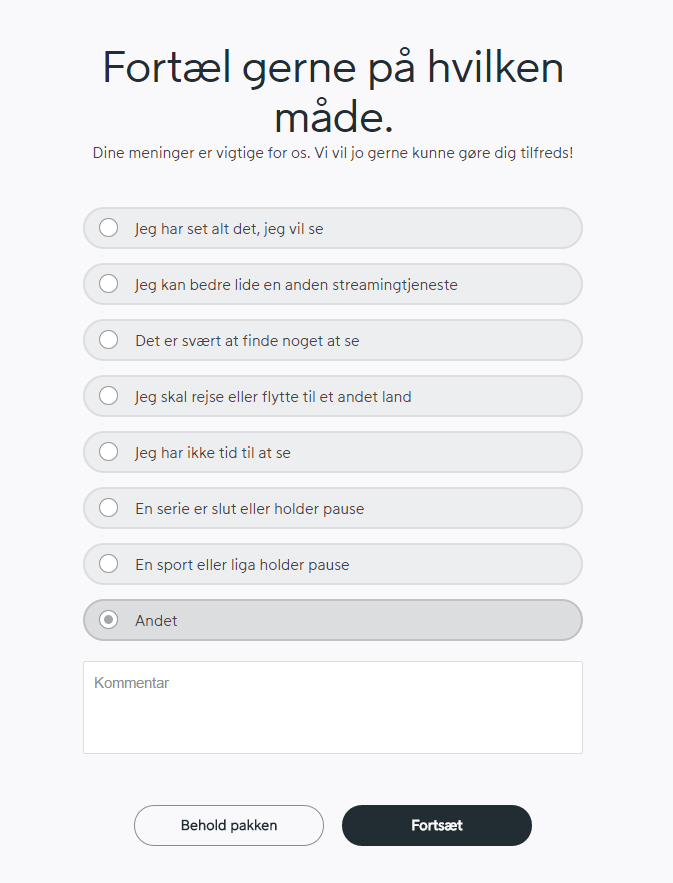
Task: Click label 'Jeg kan bedre lide en anden streamingtjeneste'
Action: [296, 285]
